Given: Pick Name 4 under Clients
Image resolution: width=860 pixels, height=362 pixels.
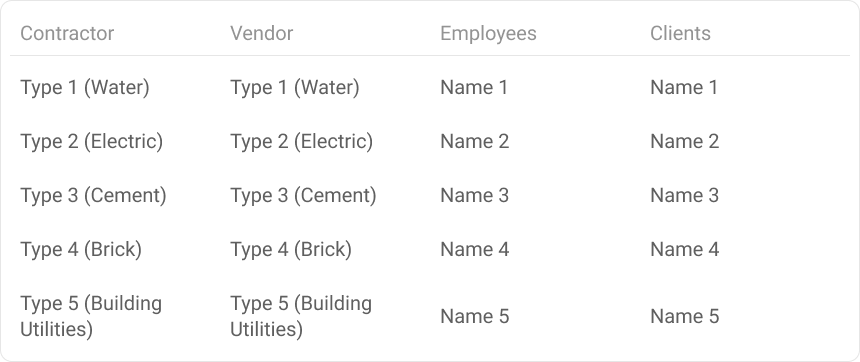Looking at the screenshot, I should pos(684,250).
